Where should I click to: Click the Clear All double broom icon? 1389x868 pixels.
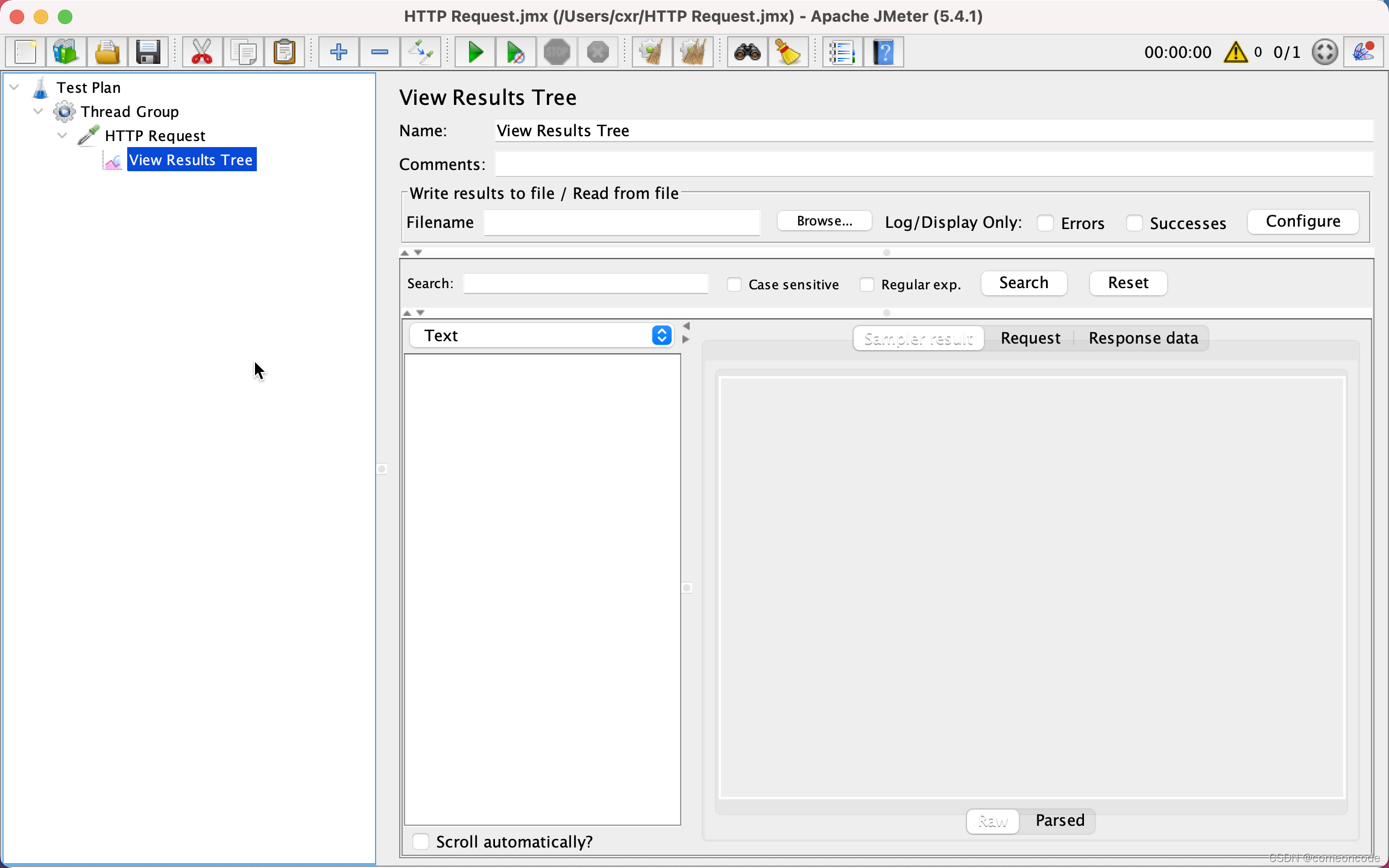click(x=693, y=52)
